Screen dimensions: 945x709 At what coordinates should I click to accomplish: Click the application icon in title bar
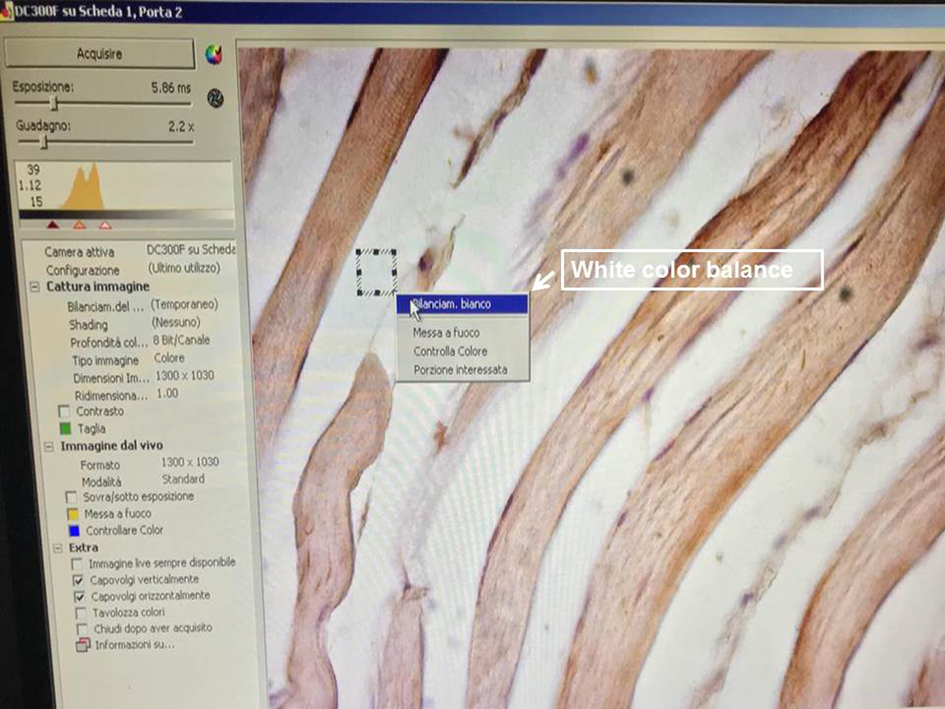(x=7, y=12)
